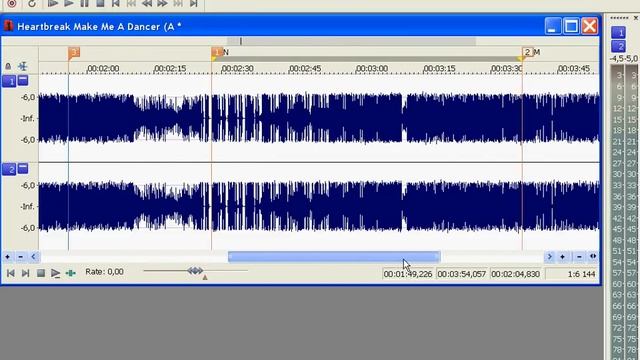Click the -Inf. level label of channel 1

[27, 118]
